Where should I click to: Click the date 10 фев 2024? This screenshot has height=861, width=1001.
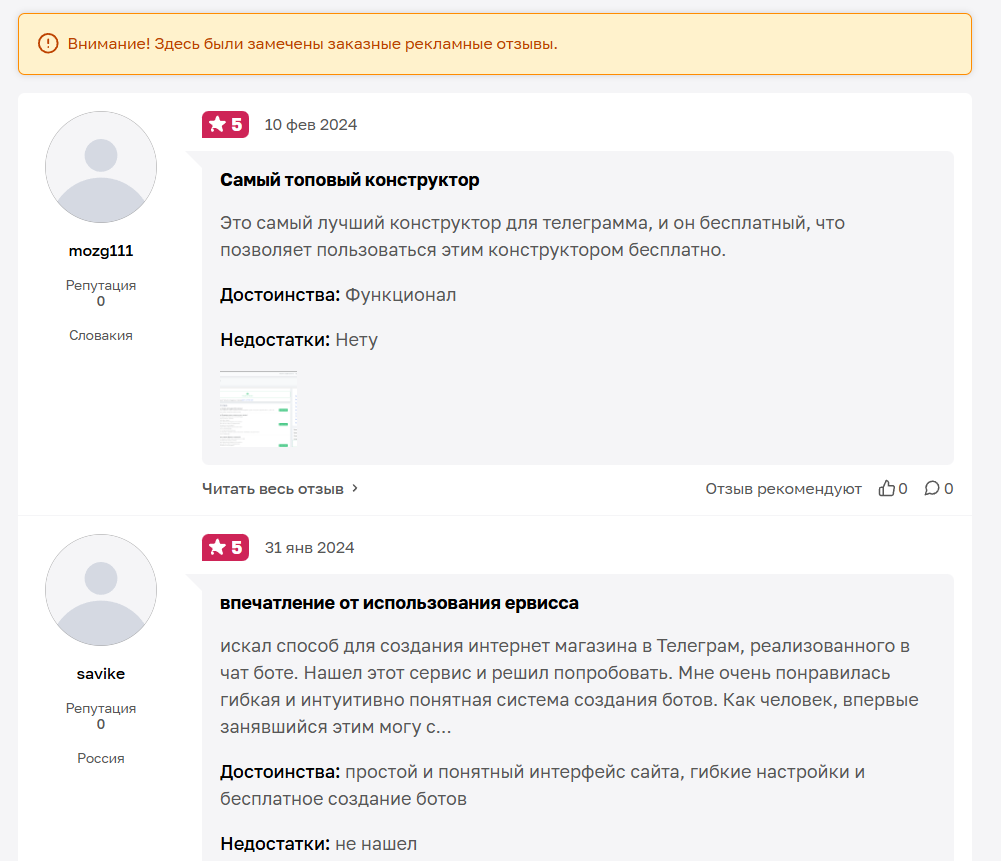pos(310,125)
